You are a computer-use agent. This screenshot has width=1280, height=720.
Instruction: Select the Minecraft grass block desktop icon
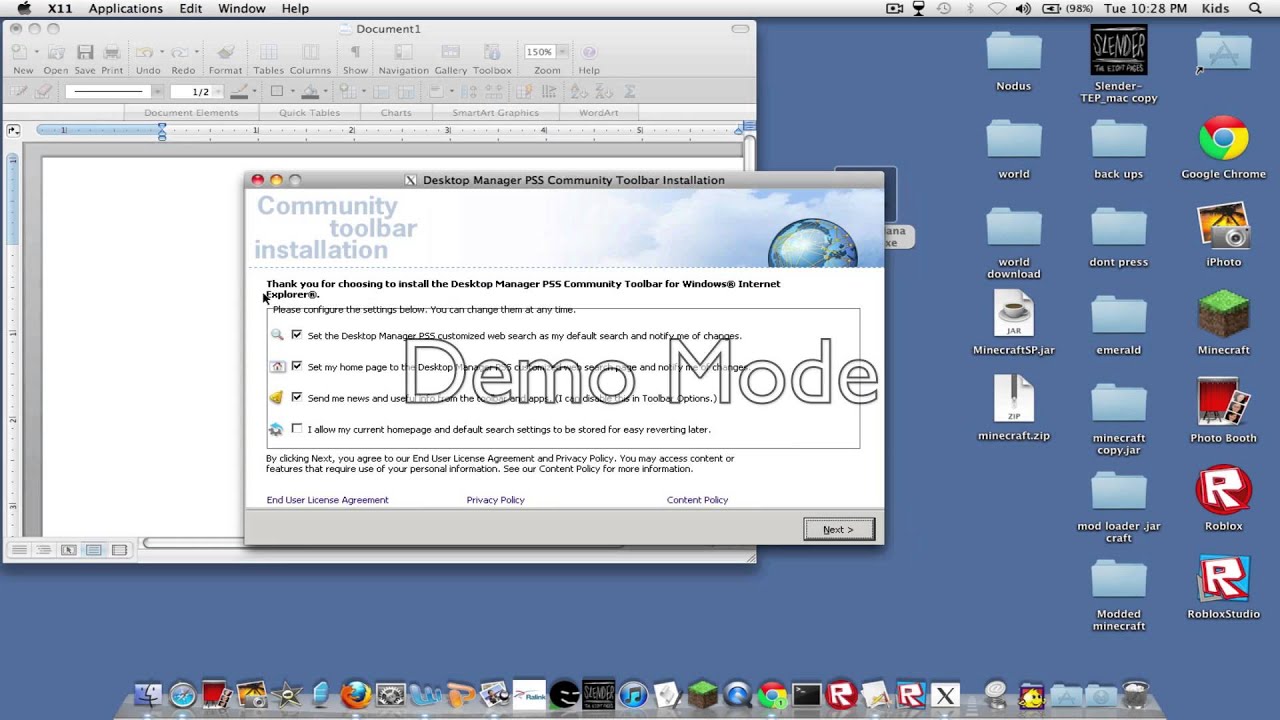coord(1223,315)
